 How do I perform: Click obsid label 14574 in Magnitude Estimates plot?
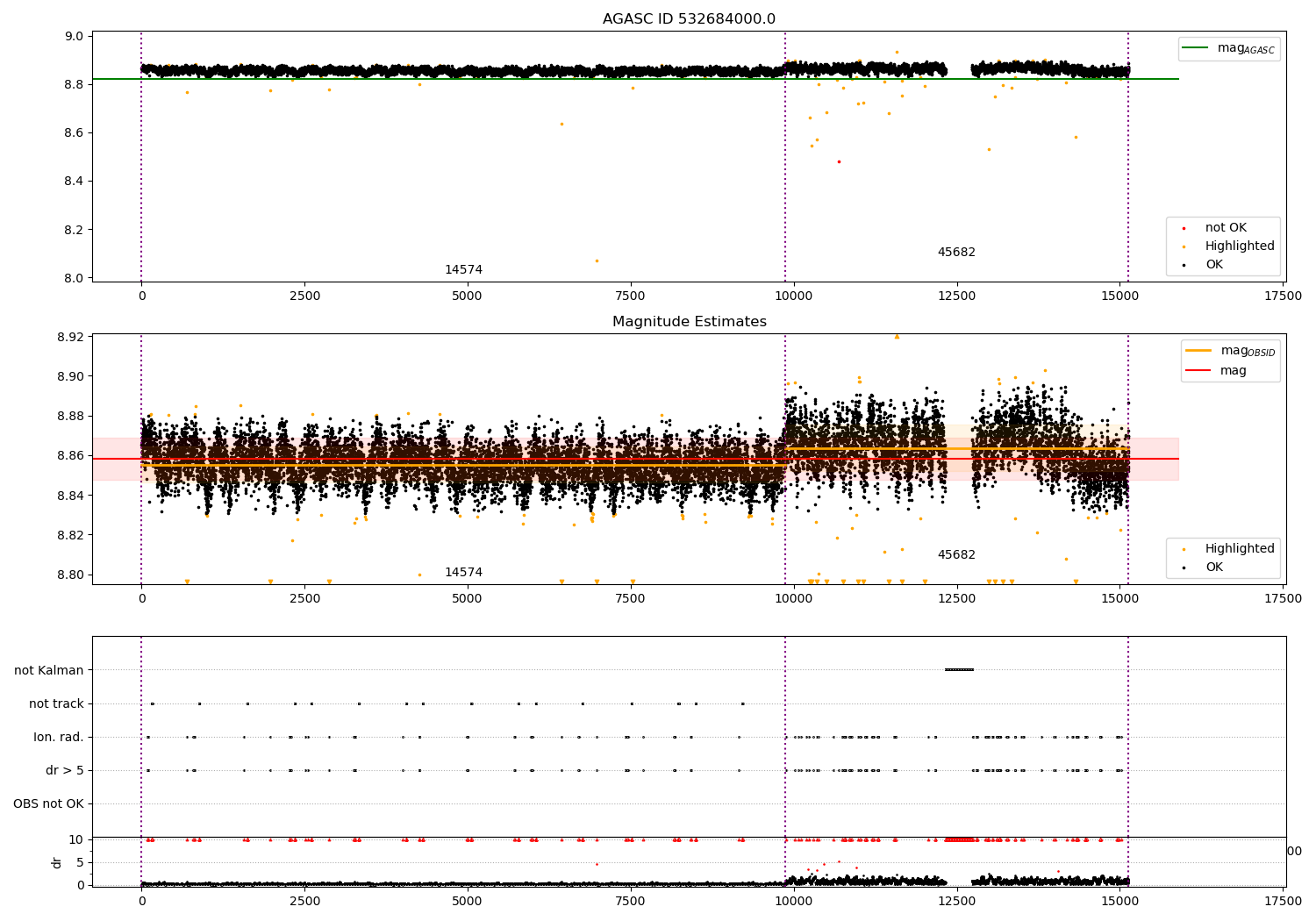tap(463, 573)
